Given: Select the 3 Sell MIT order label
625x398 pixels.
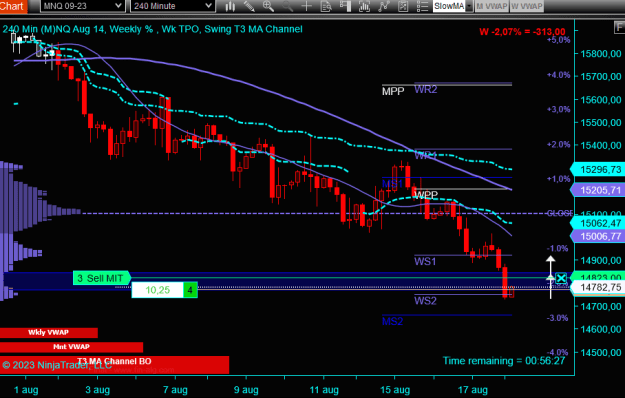Looking at the screenshot, I should 102,278.
